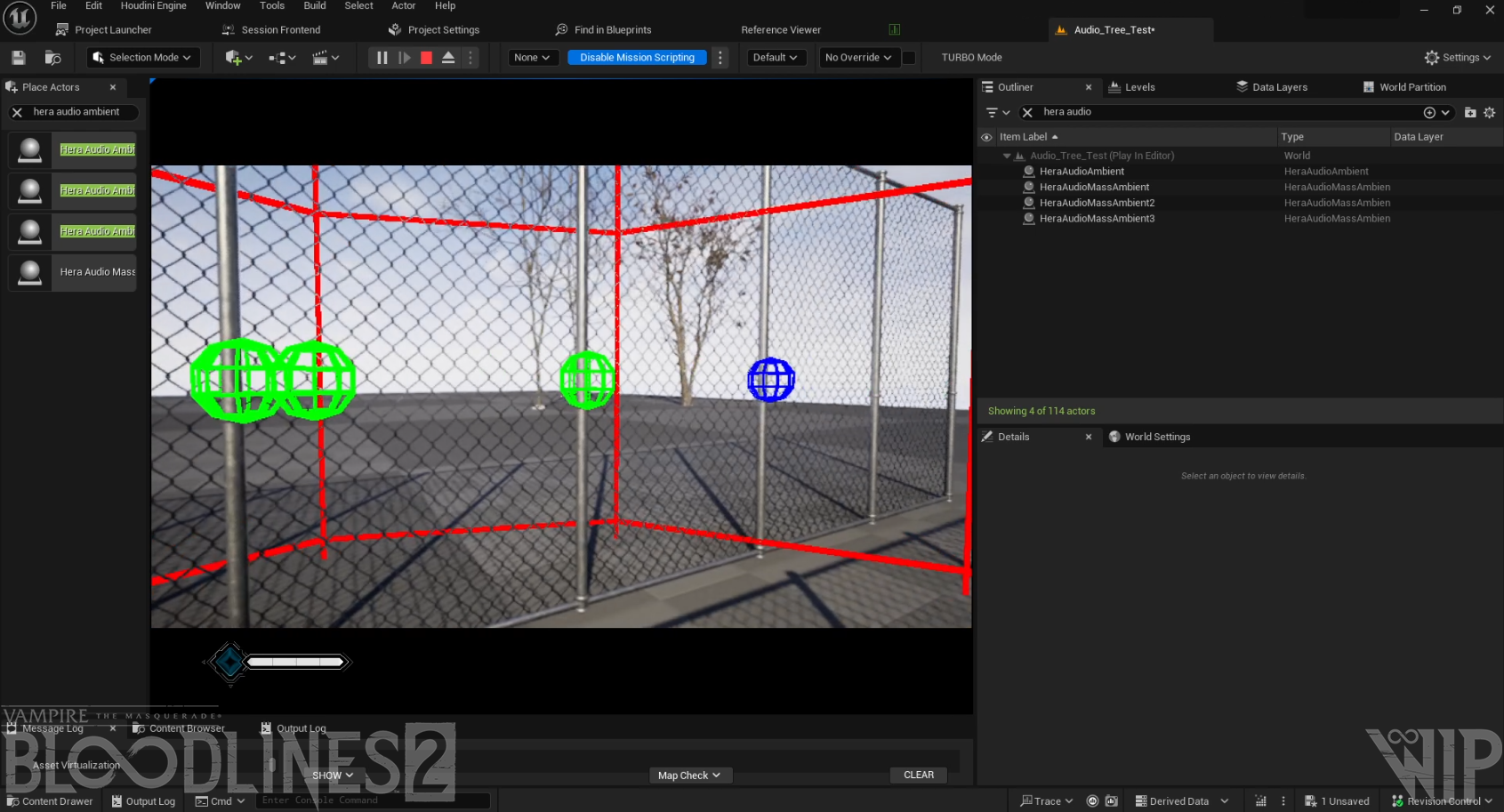Collapse the Audio_Tree_Test world tree node
1504x812 pixels.
pyautogui.click(x=1007, y=156)
